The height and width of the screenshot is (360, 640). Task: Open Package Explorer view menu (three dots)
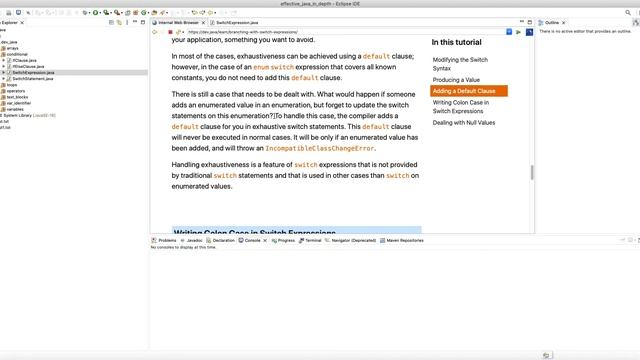[x=127, y=22]
